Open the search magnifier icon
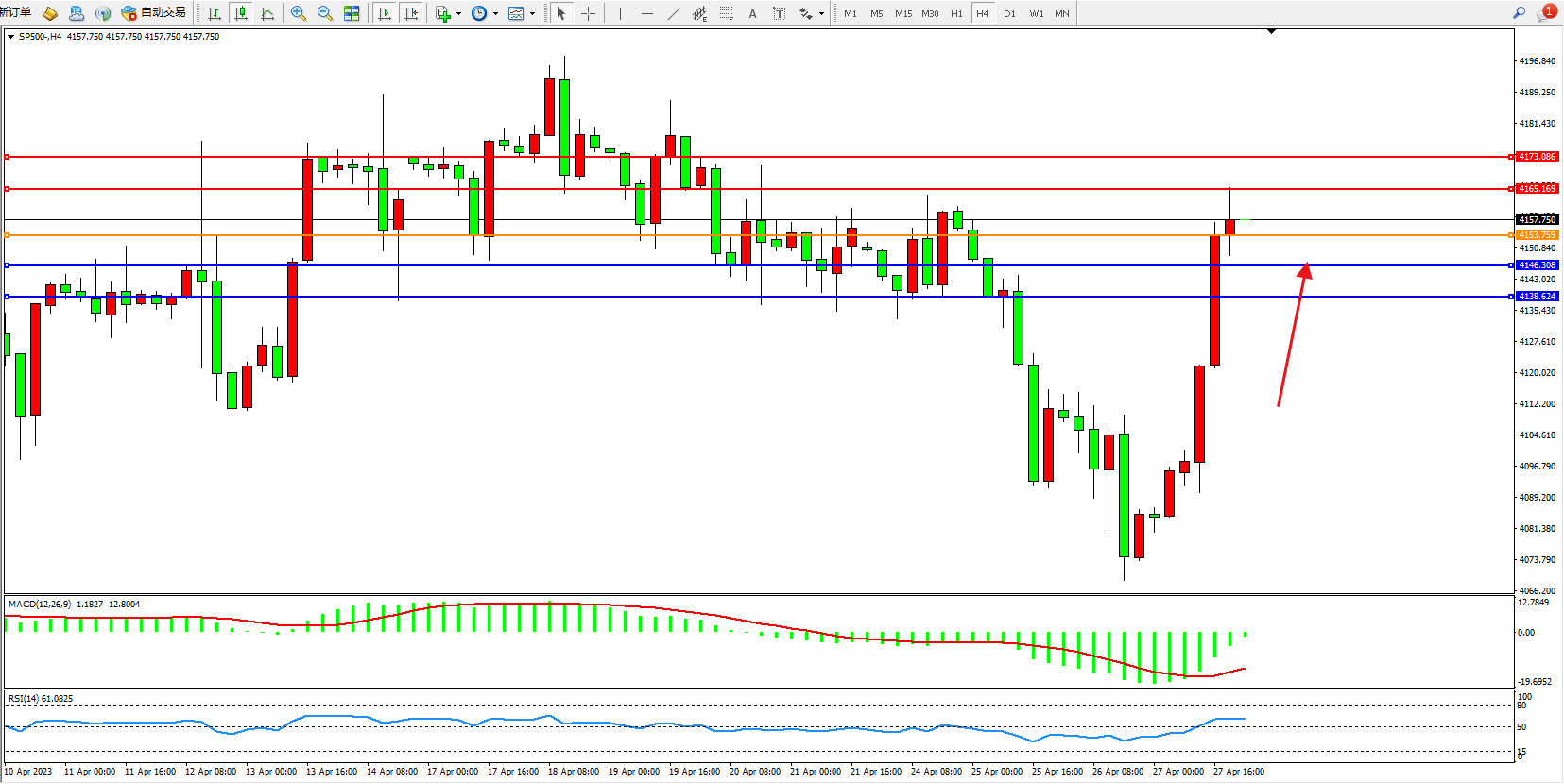The height and width of the screenshot is (784, 1564). (1520, 13)
